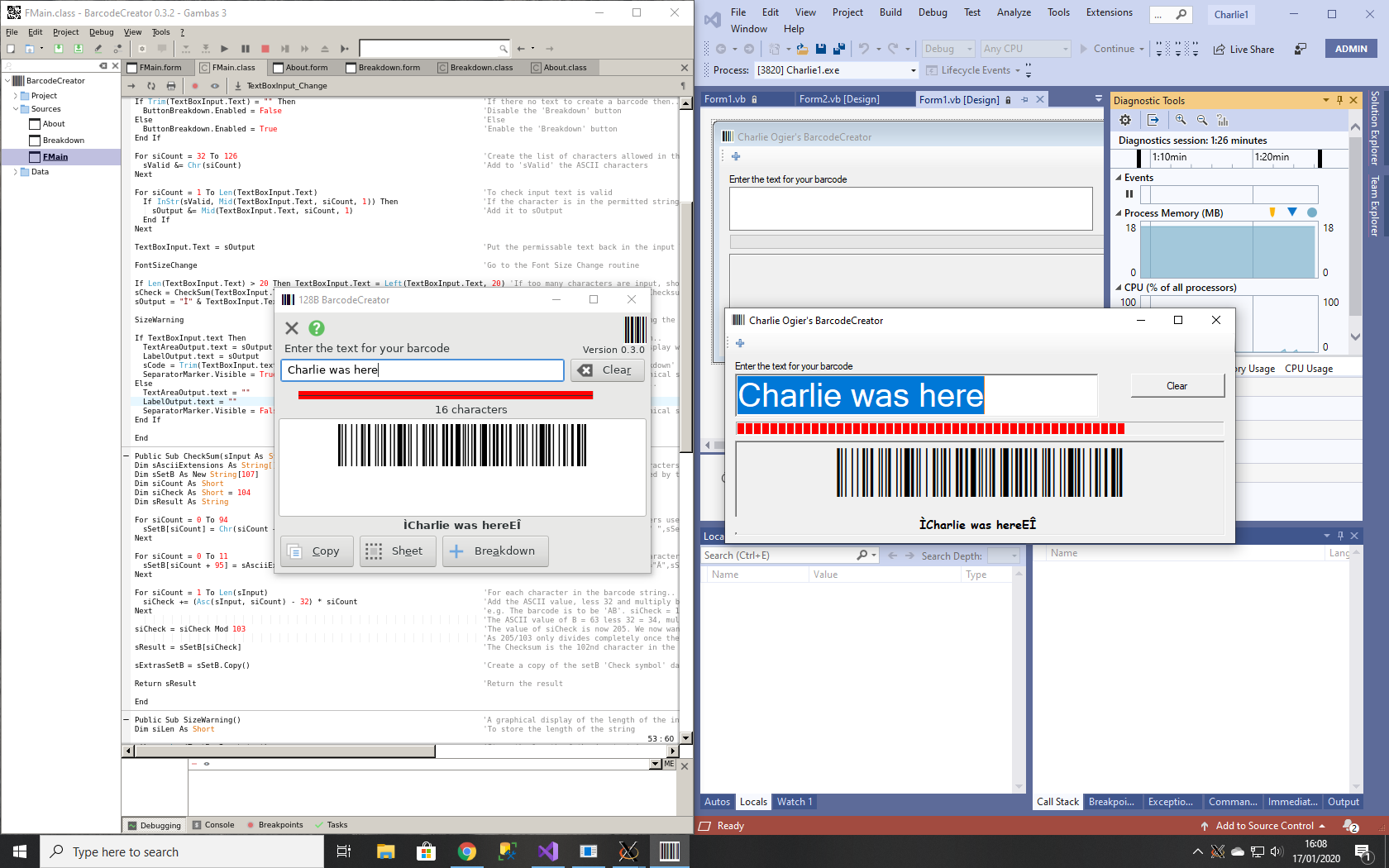Click the feedback icon beside Live Share
This screenshot has width=1389, height=868.
1301,49
